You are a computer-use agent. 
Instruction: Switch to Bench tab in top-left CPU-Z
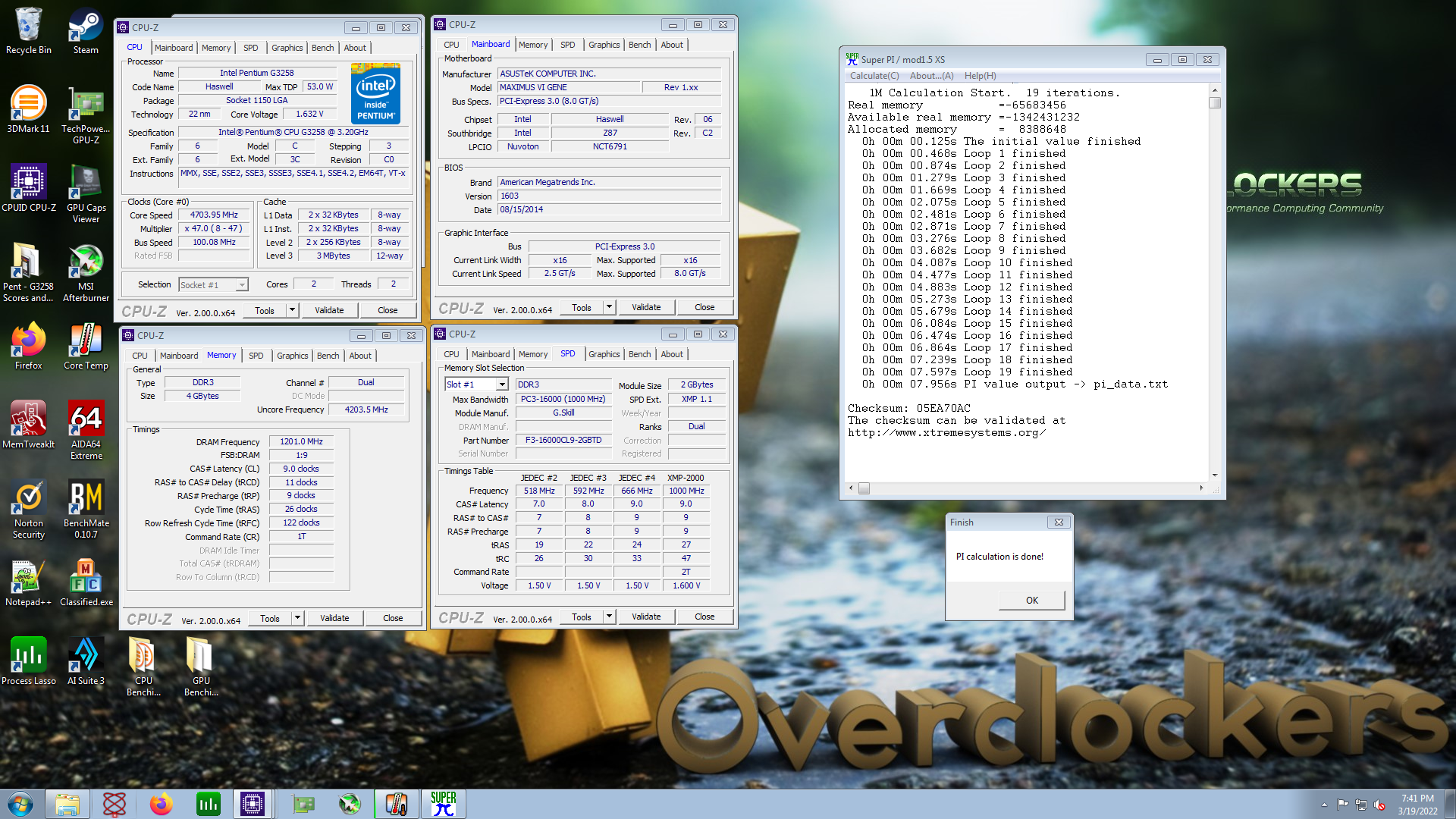[322, 48]
